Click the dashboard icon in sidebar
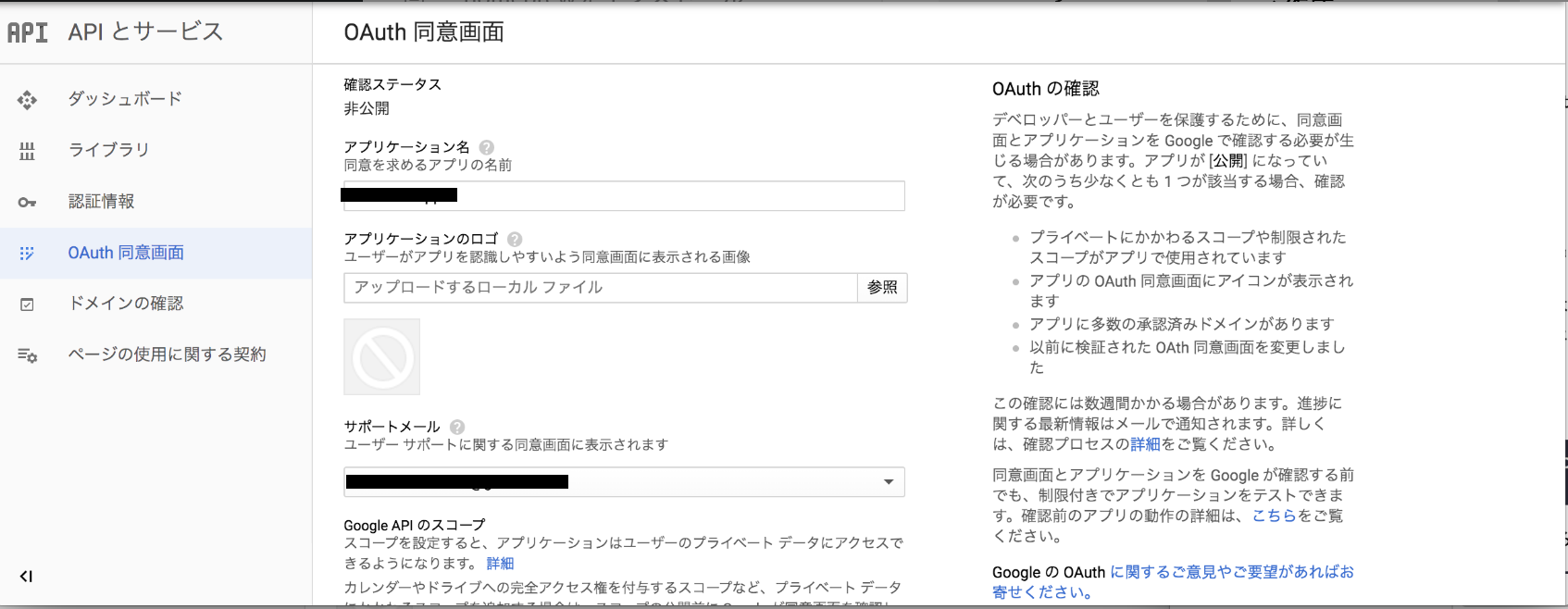 27,100
